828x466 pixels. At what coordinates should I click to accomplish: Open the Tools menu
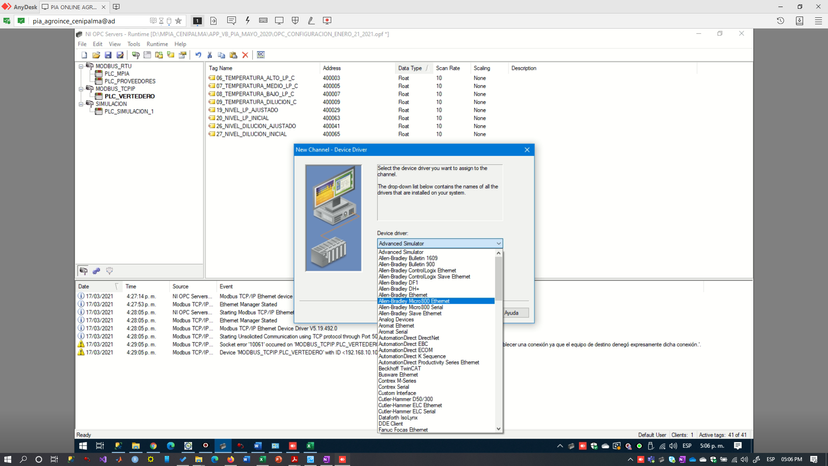[134, 44]
